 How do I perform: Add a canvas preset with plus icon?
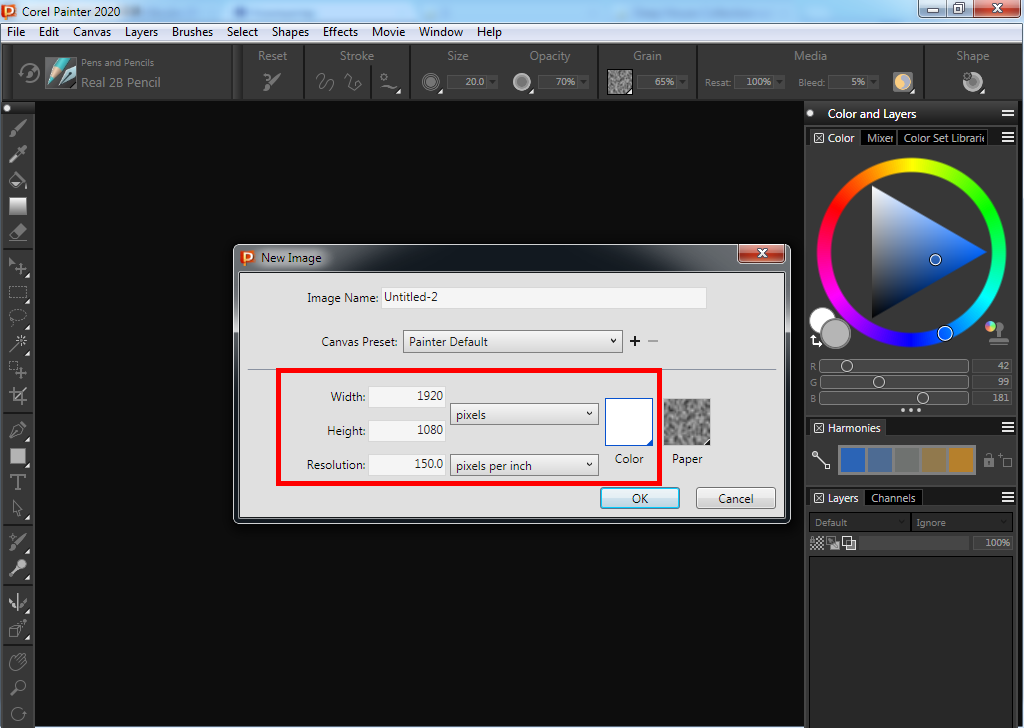click(x=634, y=341)
